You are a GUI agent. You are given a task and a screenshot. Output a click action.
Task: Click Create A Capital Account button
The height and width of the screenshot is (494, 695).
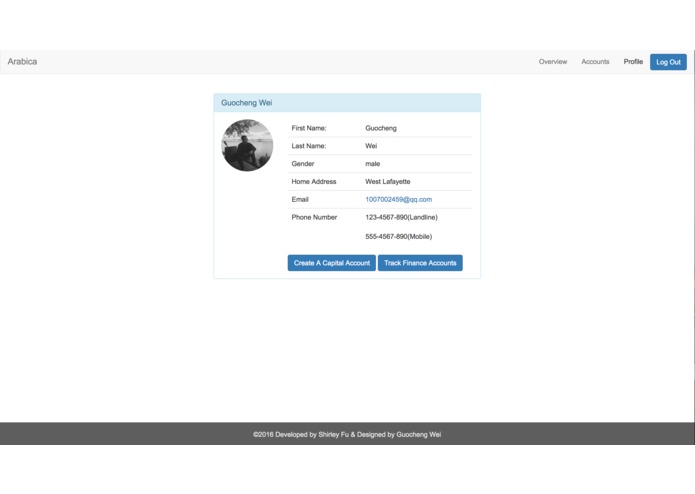332,263
